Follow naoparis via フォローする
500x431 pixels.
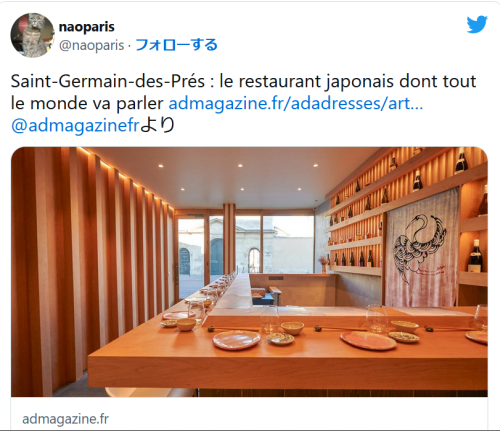click(x=177, y=45)
